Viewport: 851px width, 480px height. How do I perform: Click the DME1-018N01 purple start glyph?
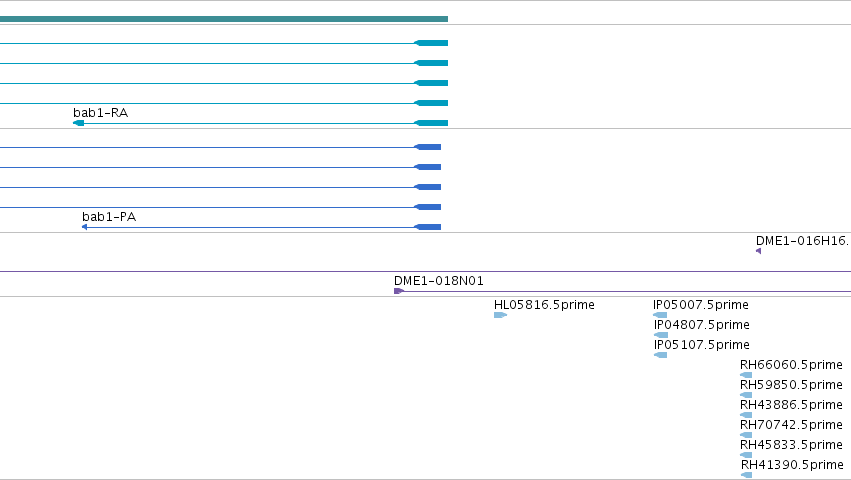[399, 291]
